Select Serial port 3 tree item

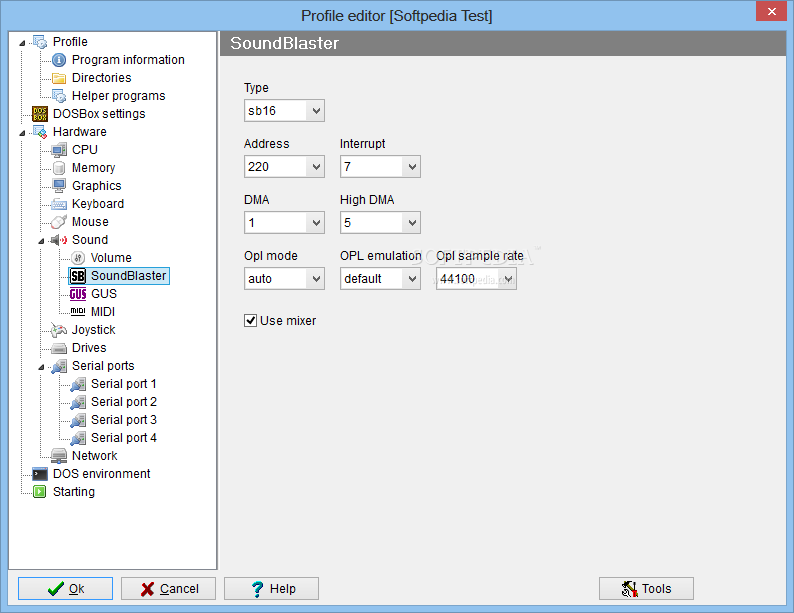click(124, 420)
